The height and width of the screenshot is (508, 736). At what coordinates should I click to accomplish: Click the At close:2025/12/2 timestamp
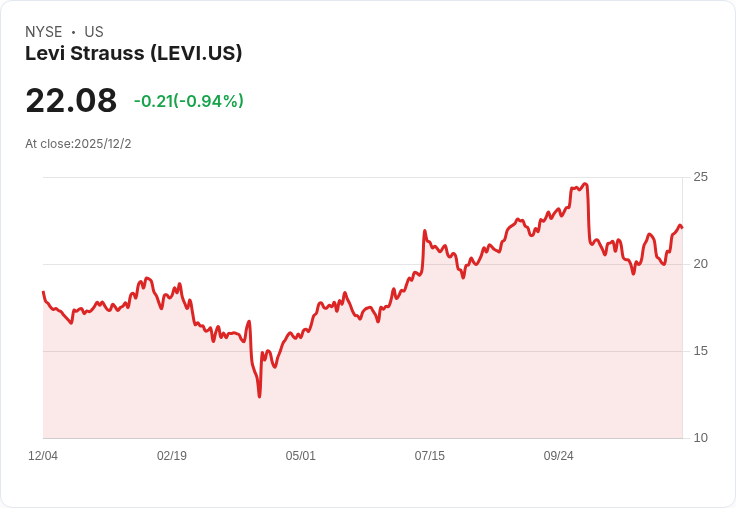click(78, 144)
